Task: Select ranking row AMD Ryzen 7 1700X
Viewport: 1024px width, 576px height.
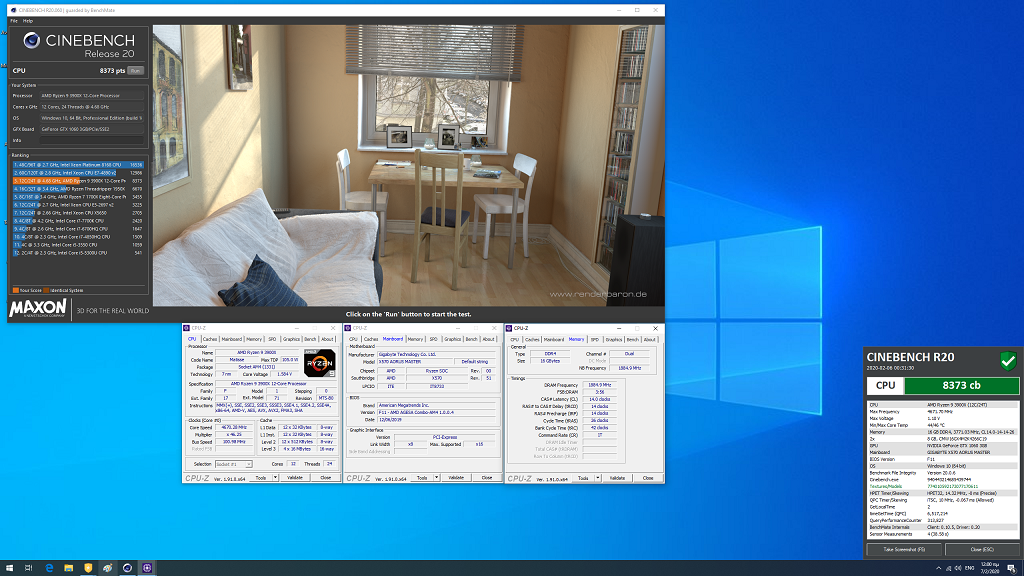Action: coord(78,197)
